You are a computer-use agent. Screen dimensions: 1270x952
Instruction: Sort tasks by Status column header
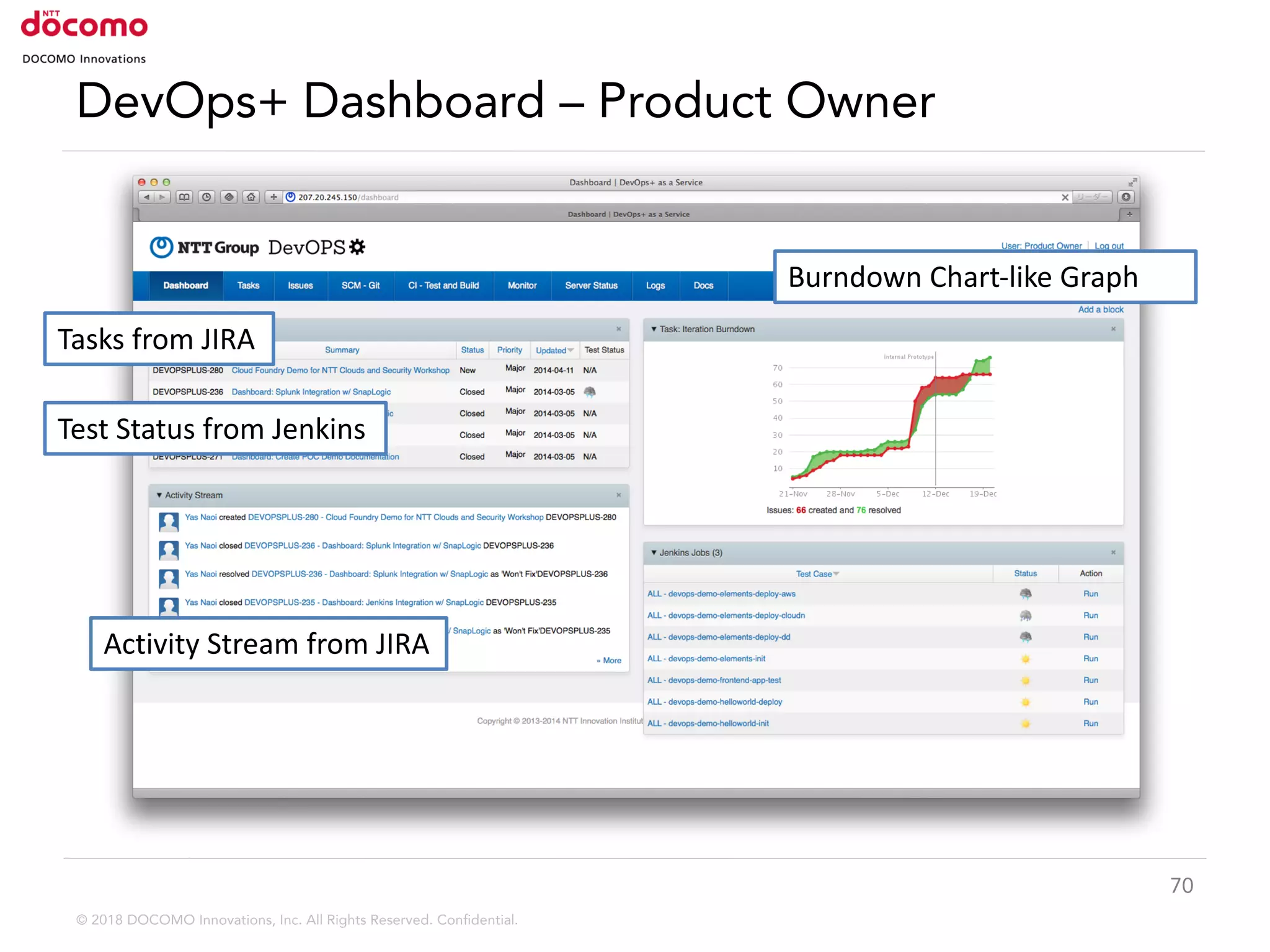(x=472, y=350)
